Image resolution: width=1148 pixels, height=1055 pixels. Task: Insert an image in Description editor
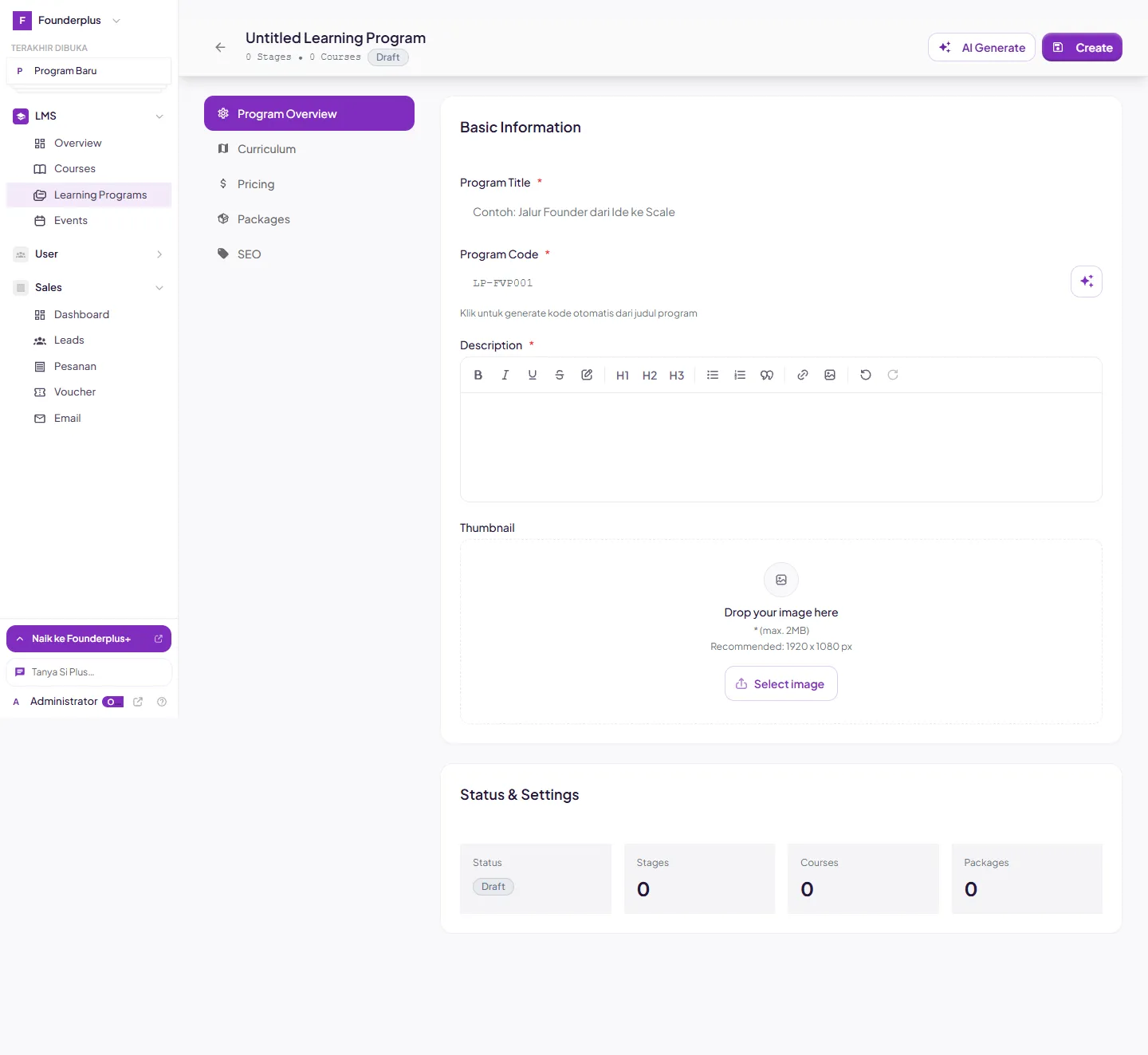pos(830,375)
